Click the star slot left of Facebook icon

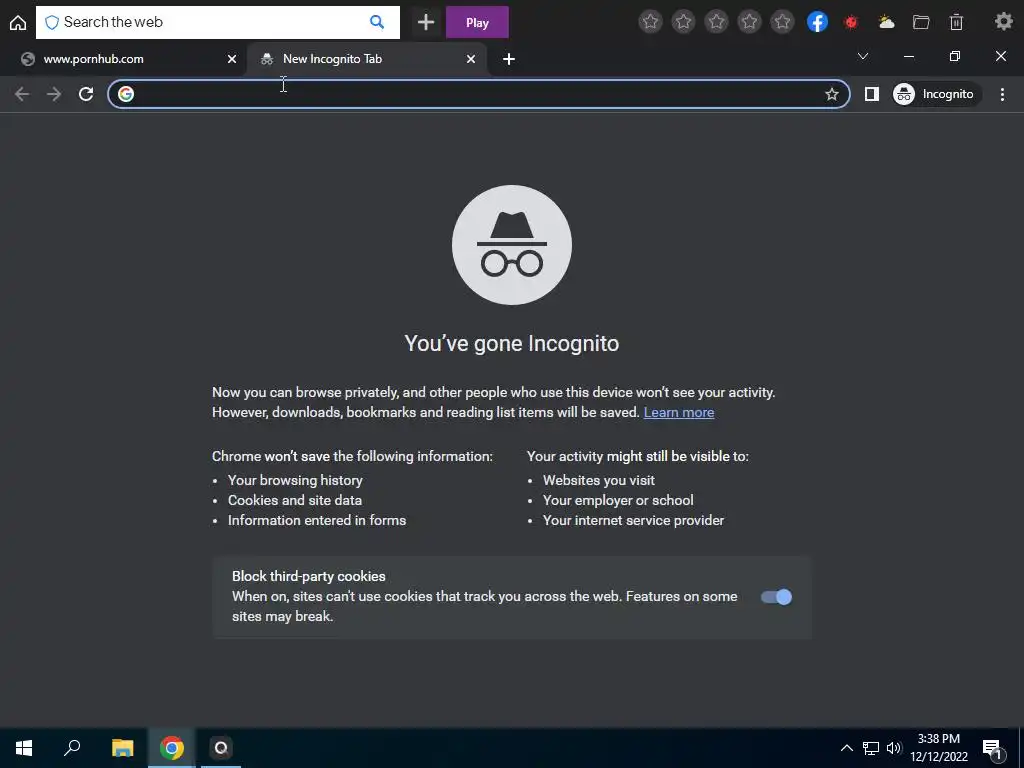(782, 22)
